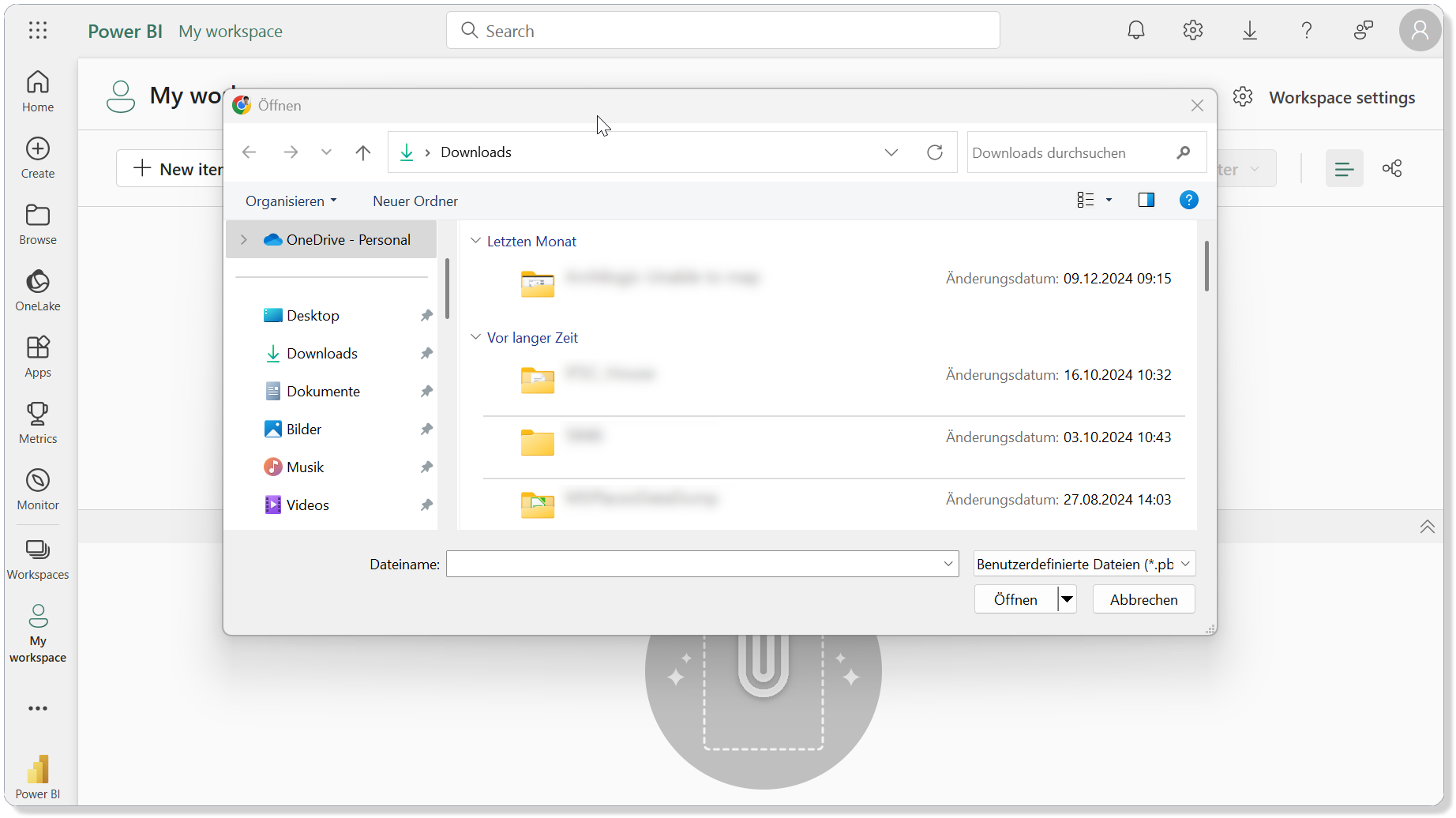This screenshot has height=818, width=1456.
Task: Click the download arrow icon in header
Action: coord(1249,31)
